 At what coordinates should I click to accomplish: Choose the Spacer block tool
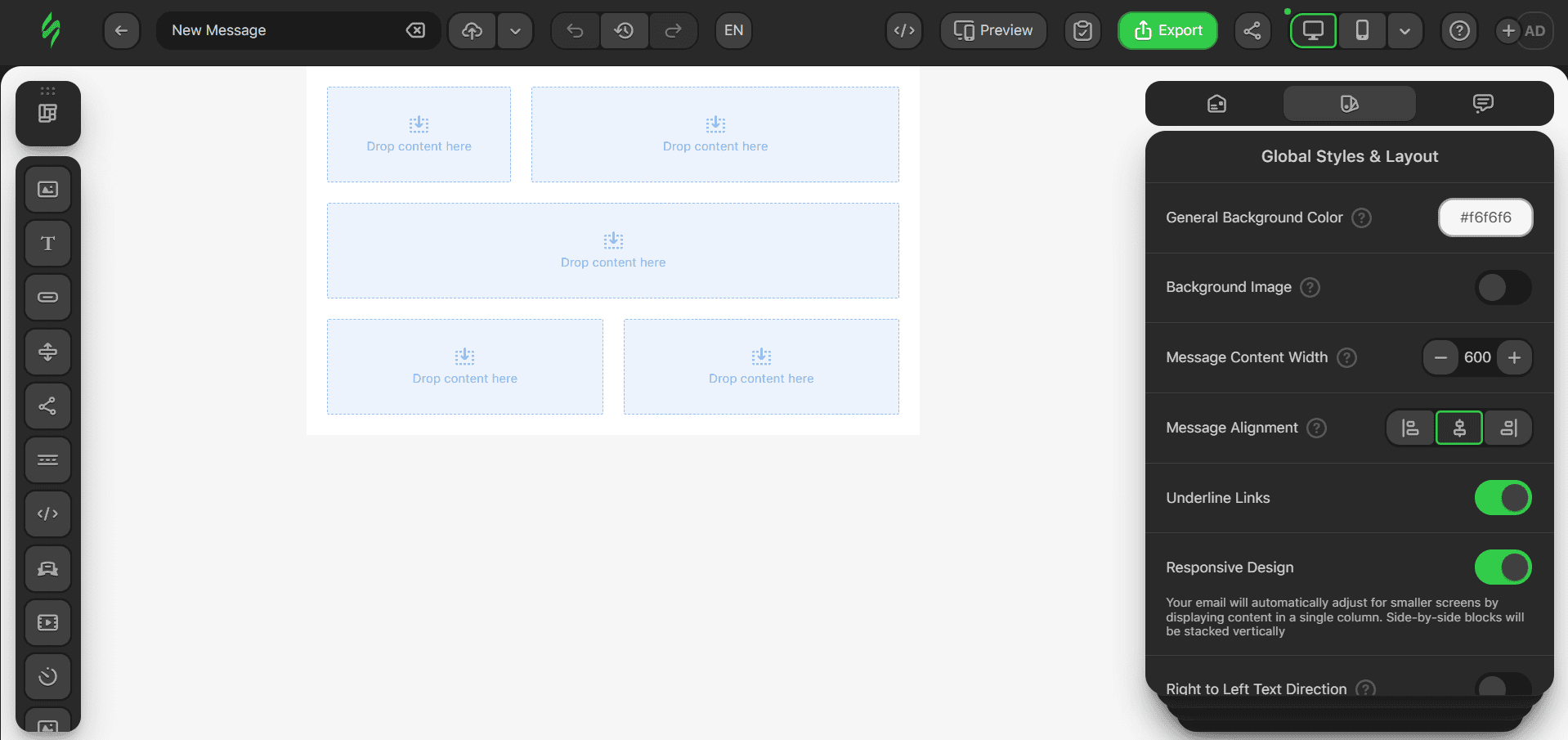point(48,352)
